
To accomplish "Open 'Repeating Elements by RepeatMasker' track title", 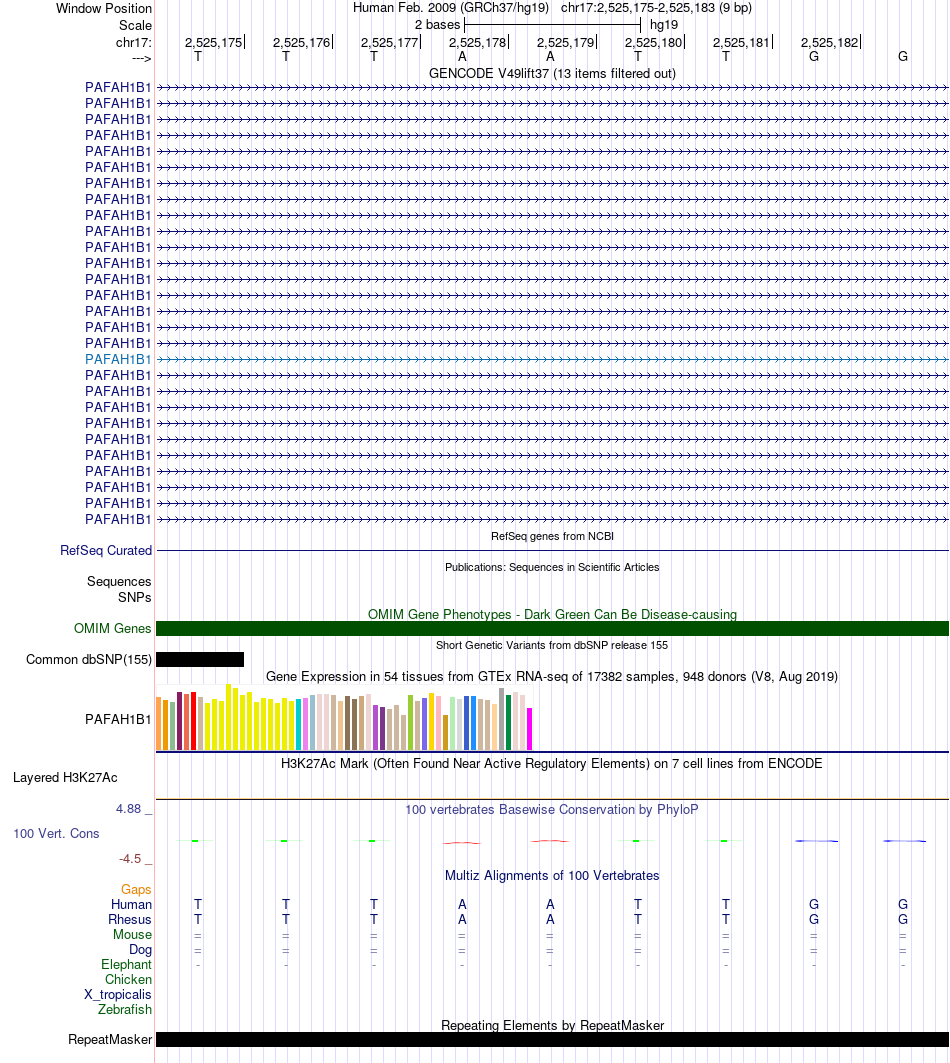I will tap(552, 1026).
